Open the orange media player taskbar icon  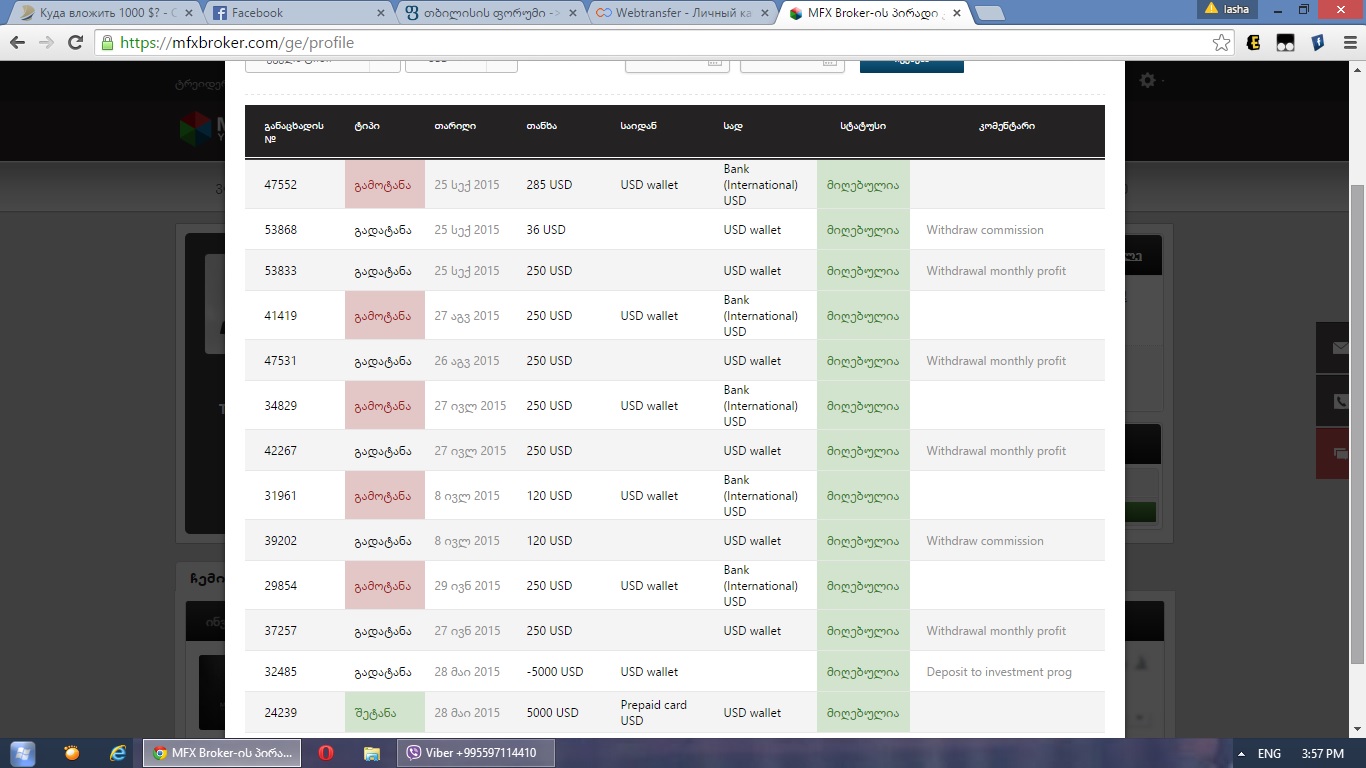pos(72,753)
